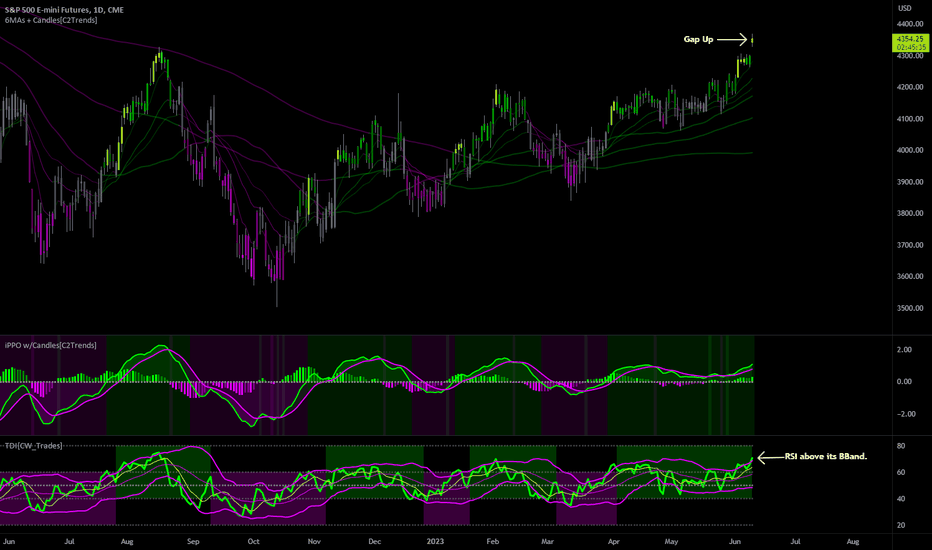This screenshot has width=932, height=550.
Task: Click the Gap Up text annotation
Action: 698,39
